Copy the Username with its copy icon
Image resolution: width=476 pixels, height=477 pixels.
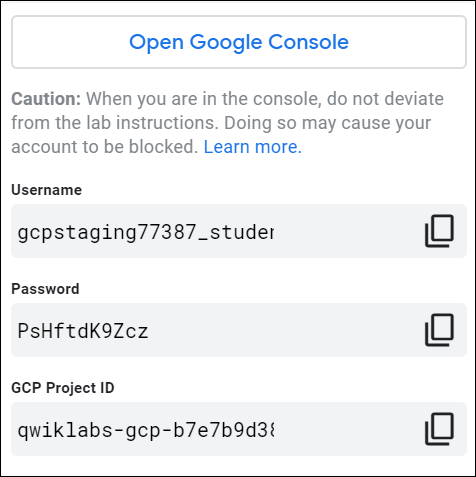click(x=439, y=231)
